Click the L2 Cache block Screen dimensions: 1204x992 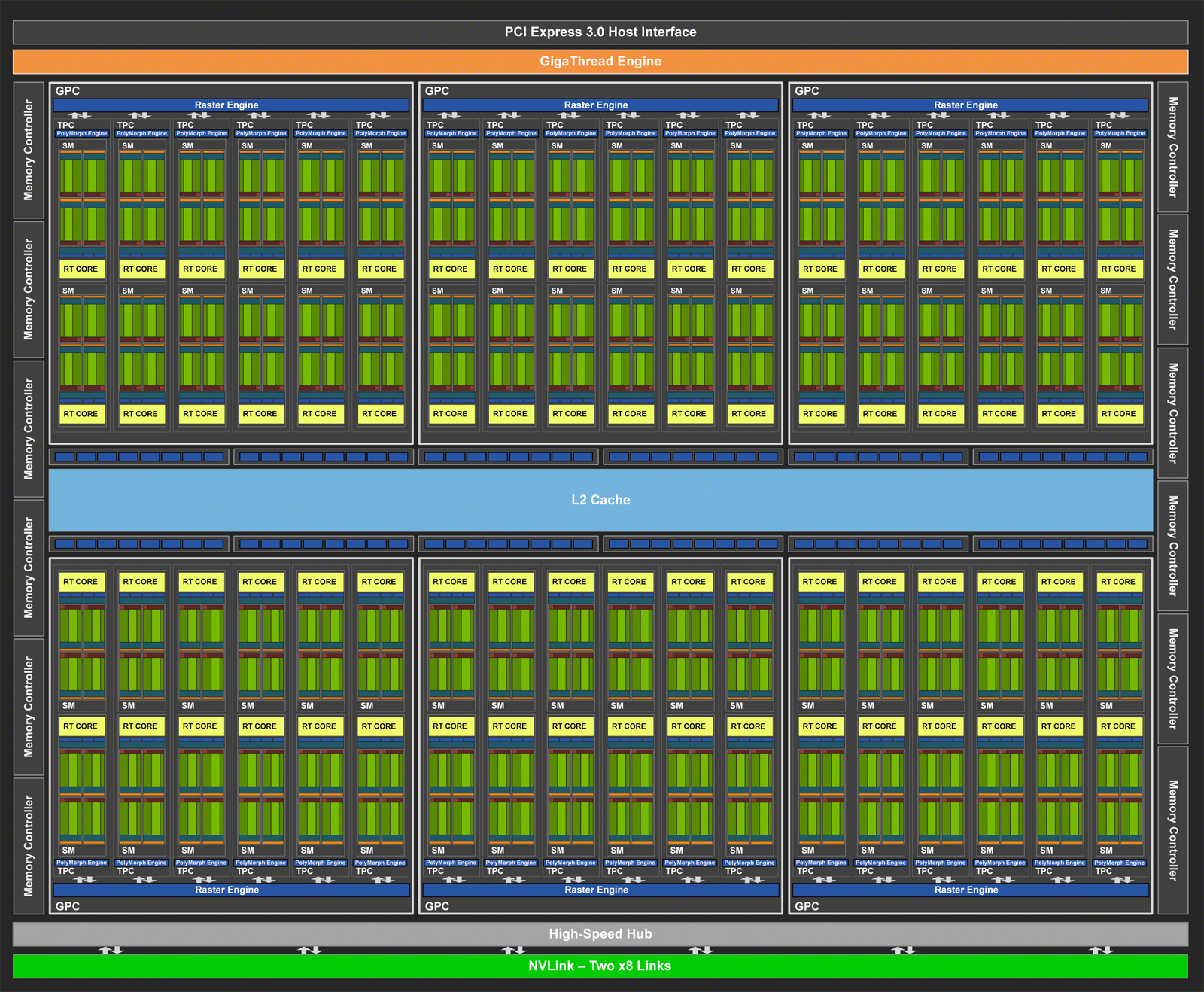tap(600, 500)
